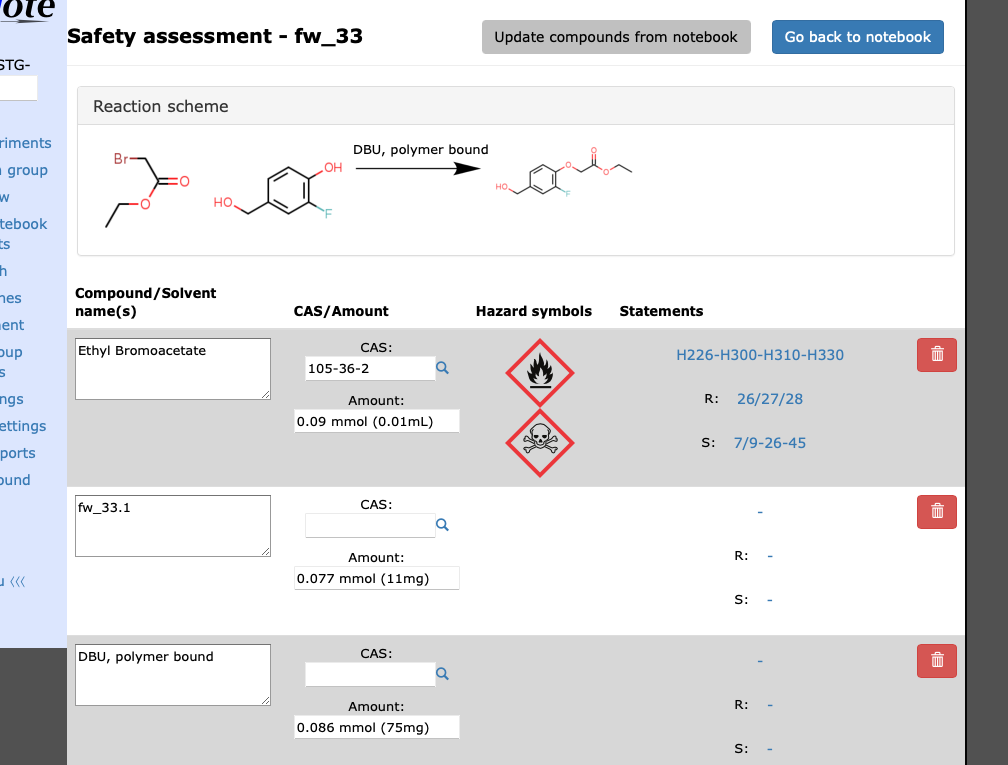Edit the Ethyl Bromoacetate name field
Image resolution: width=1008 pixels, height=765 pixels.
click(172, 369)
